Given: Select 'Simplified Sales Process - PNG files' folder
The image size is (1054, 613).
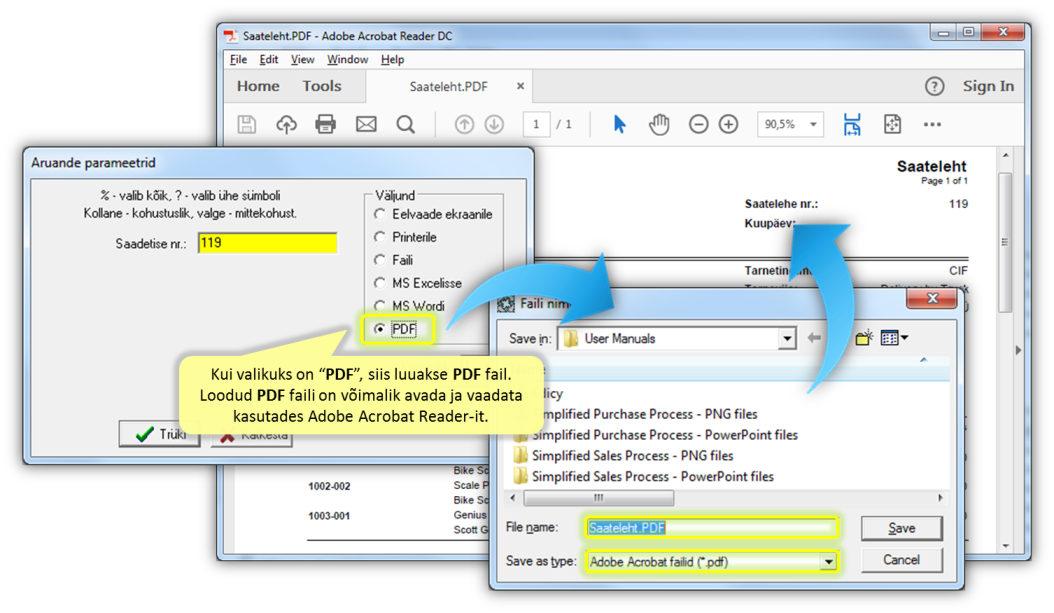Looking at the screenshot, I should (x=623, y=456).
